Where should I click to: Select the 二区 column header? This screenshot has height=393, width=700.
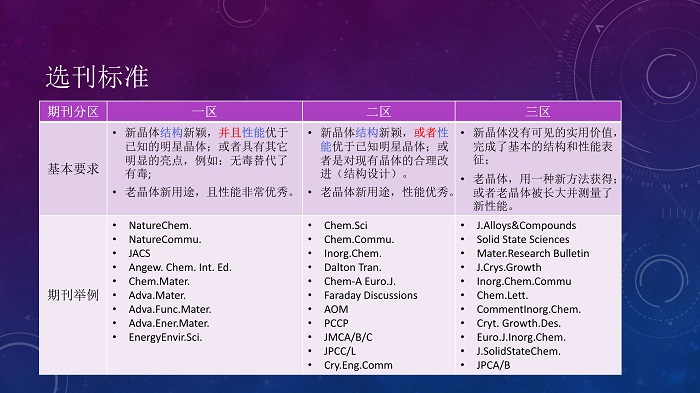379,111
